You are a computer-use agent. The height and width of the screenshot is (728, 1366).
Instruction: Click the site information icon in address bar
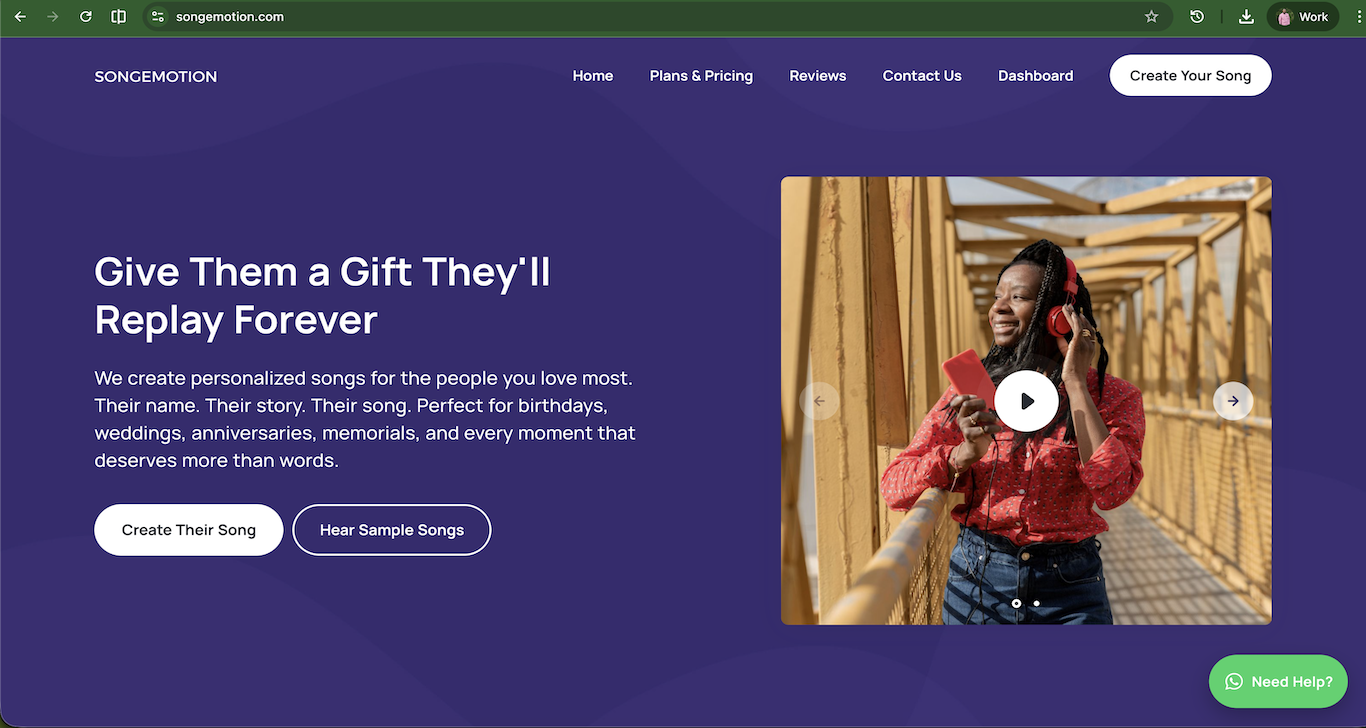(157, 17)
